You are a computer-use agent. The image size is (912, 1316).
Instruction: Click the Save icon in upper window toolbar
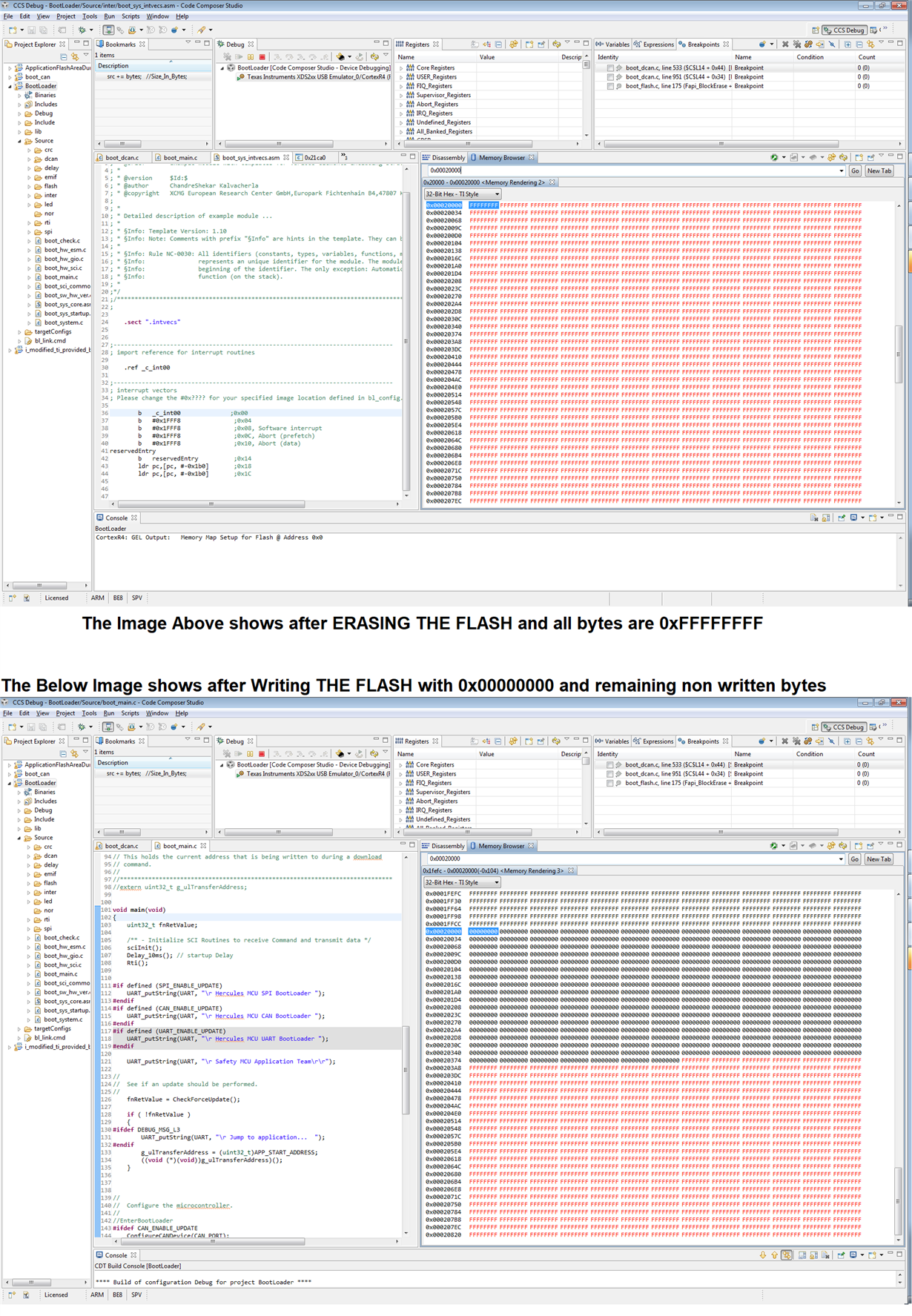[31, 30]
